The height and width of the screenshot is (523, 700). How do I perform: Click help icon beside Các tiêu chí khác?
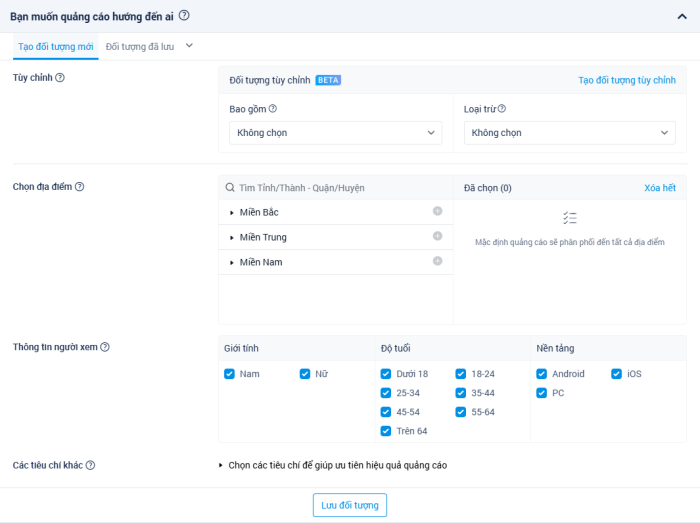click(91, 465)
